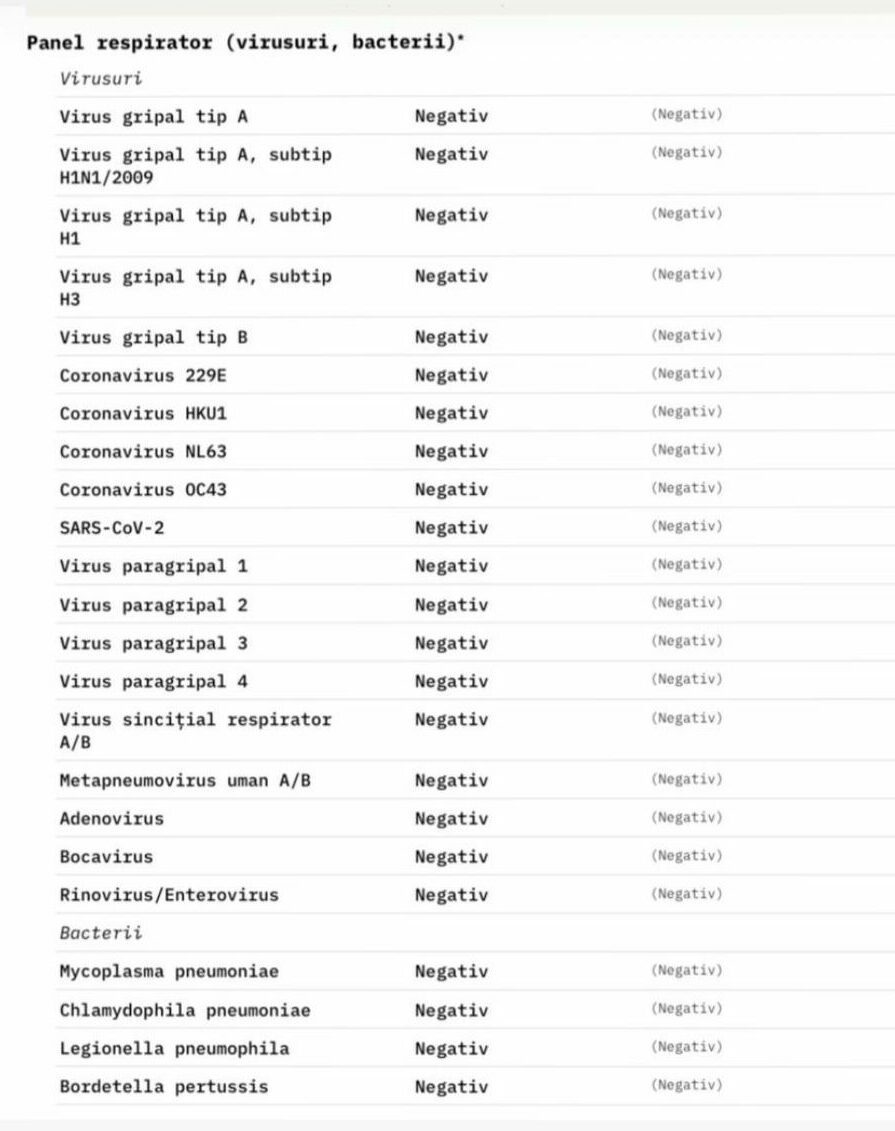Click the reference value '(Negativ)' for Legionella pneumophila
895x1131 pixels.
(686, 1047)
